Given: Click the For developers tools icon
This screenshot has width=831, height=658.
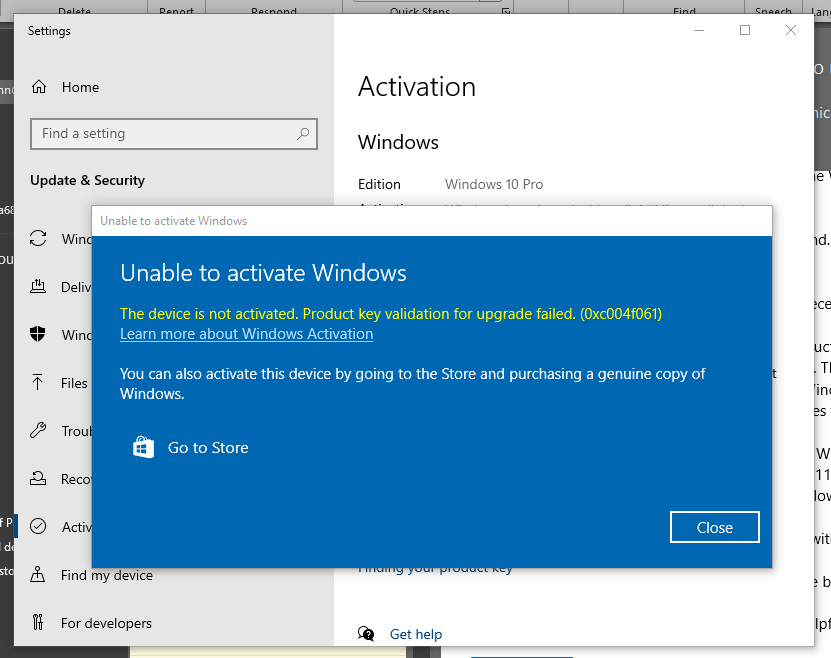Looking at the screenshot, I should coord(38,623).
